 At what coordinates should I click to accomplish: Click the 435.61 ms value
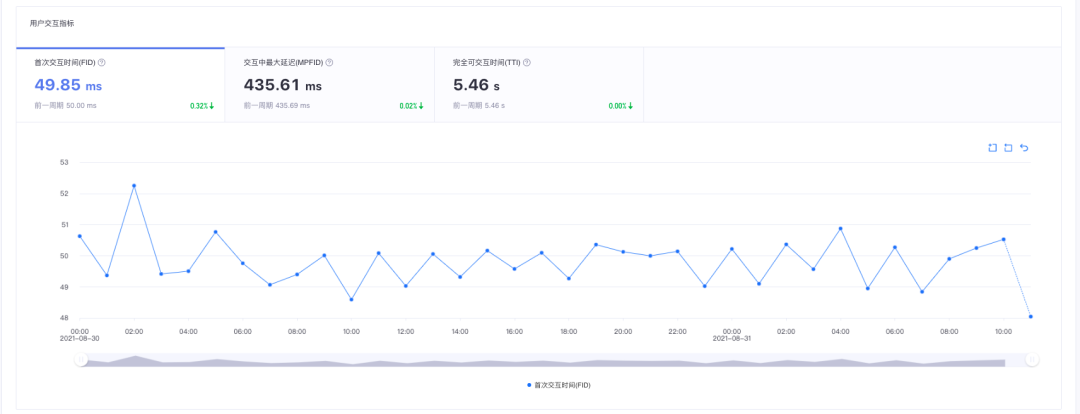click(283, 85)
